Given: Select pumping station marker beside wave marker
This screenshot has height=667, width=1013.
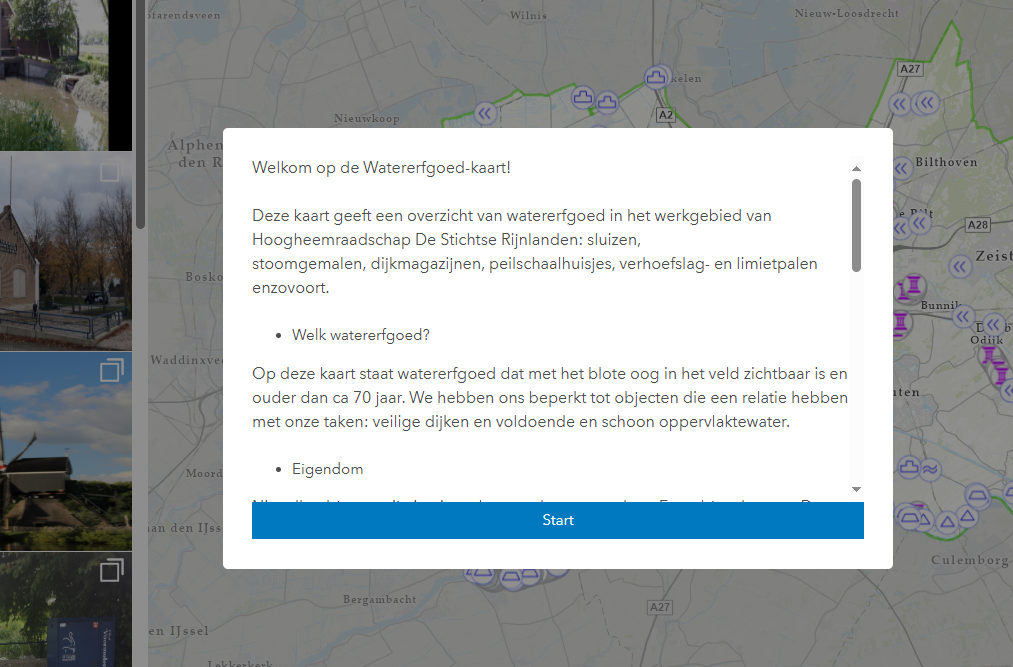Looking at the screenshot, I should [909, 466].
